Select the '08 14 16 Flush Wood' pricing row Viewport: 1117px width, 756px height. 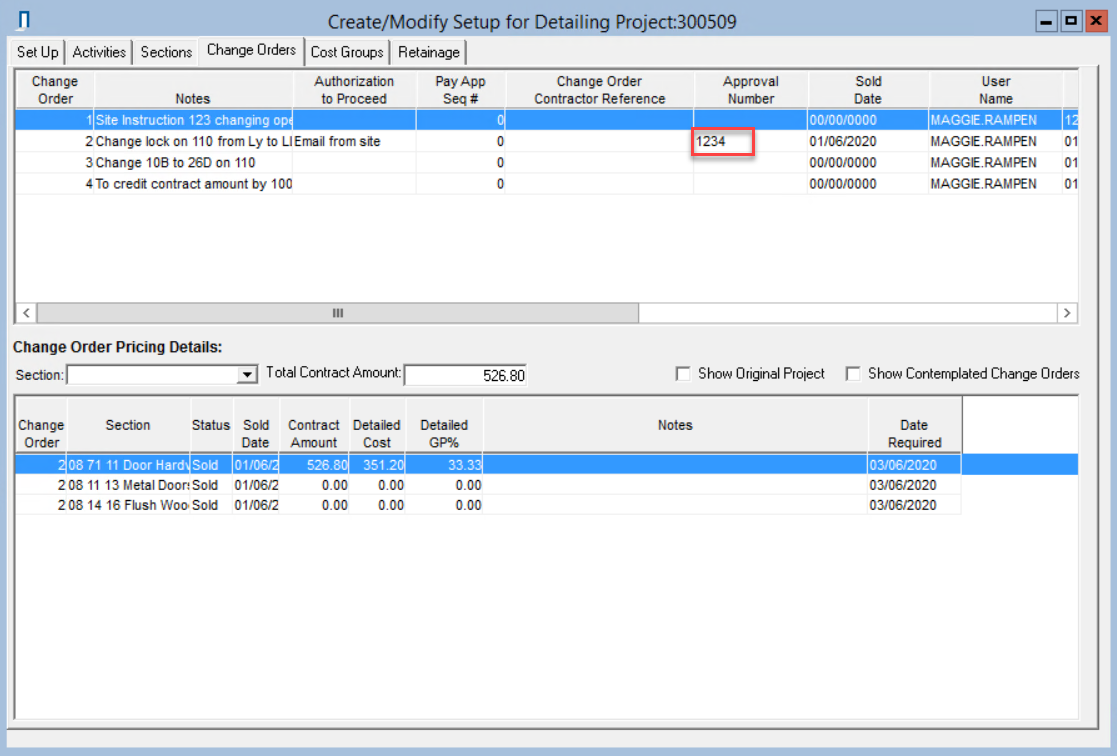pyautogui.click(x=488, y=505)
